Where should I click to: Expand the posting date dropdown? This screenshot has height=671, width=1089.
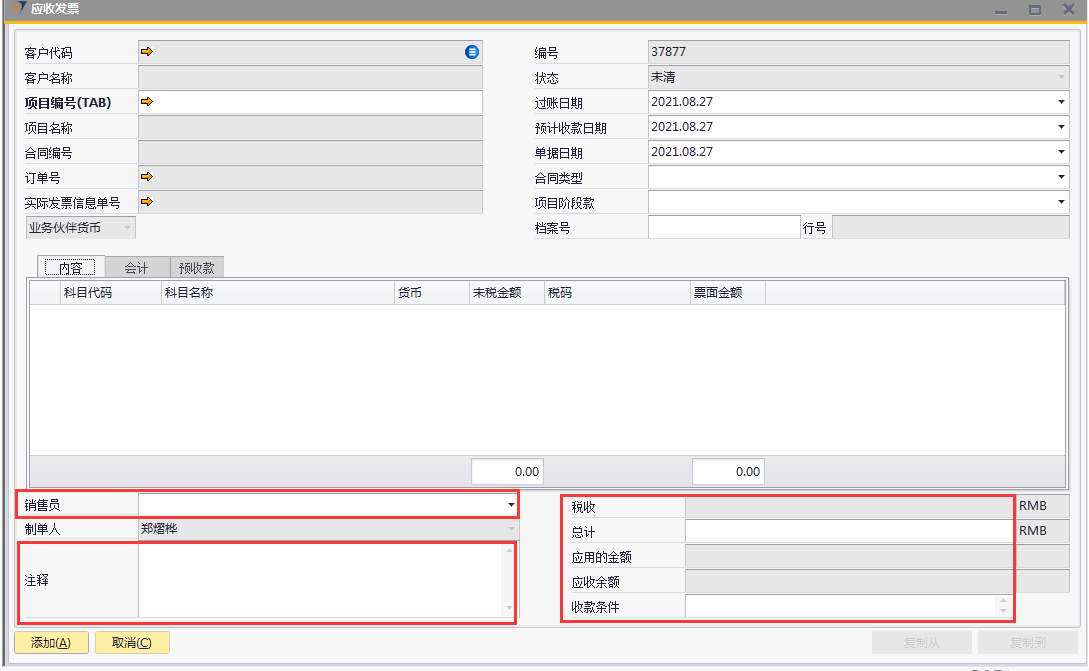pos(1060,102)
